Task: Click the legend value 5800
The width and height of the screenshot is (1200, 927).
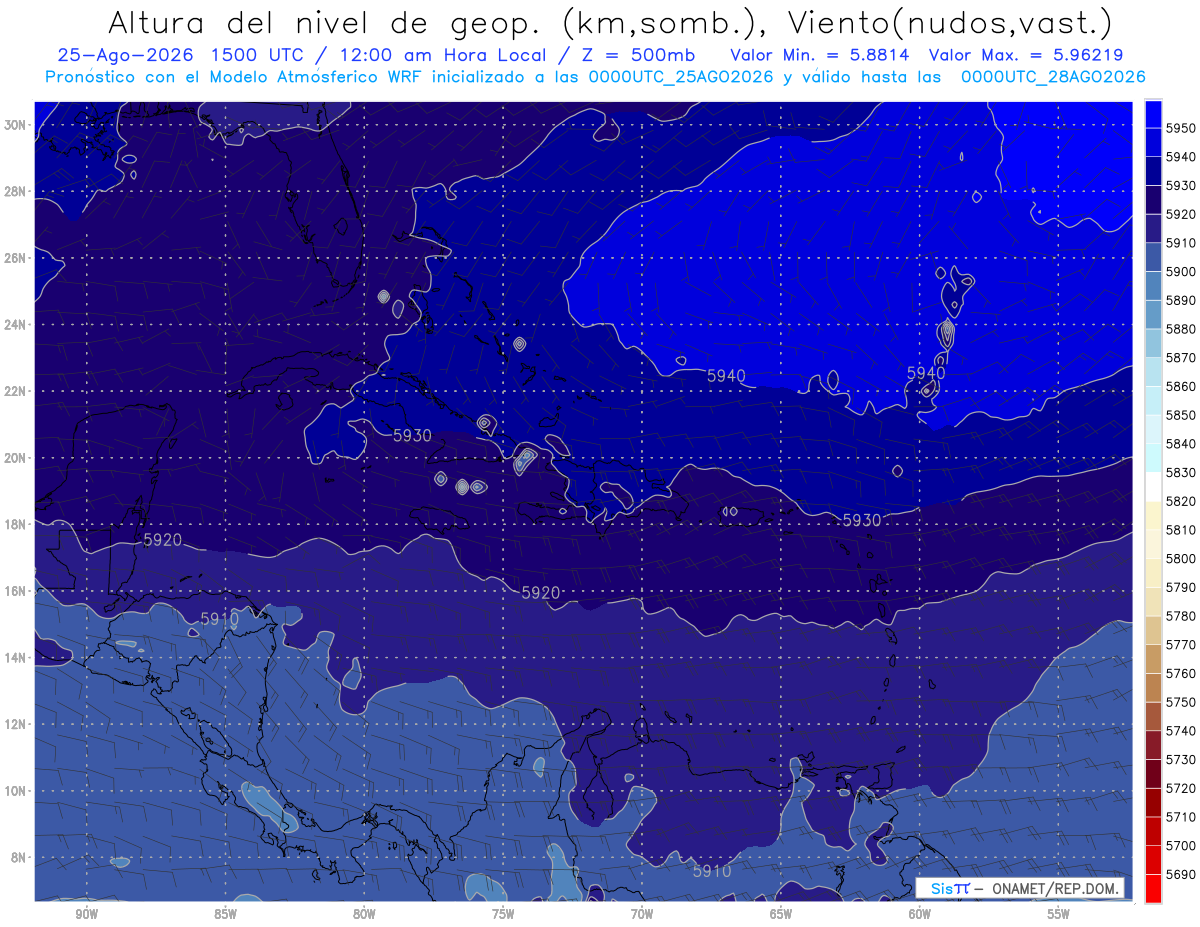Action: [1180, 558]
